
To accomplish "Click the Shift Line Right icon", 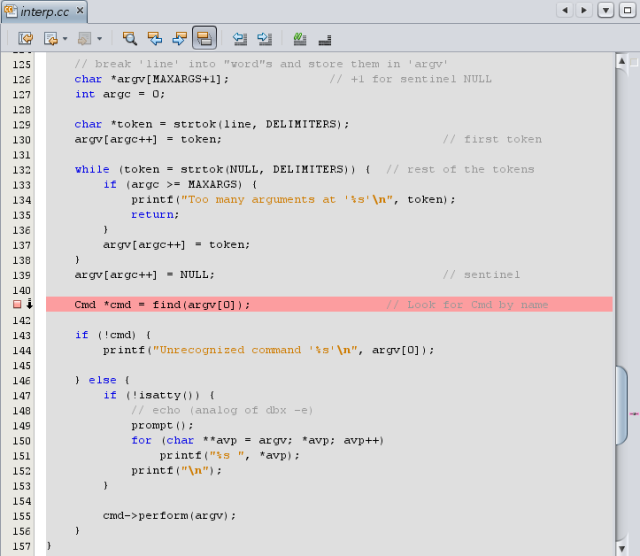I will 264,39.
